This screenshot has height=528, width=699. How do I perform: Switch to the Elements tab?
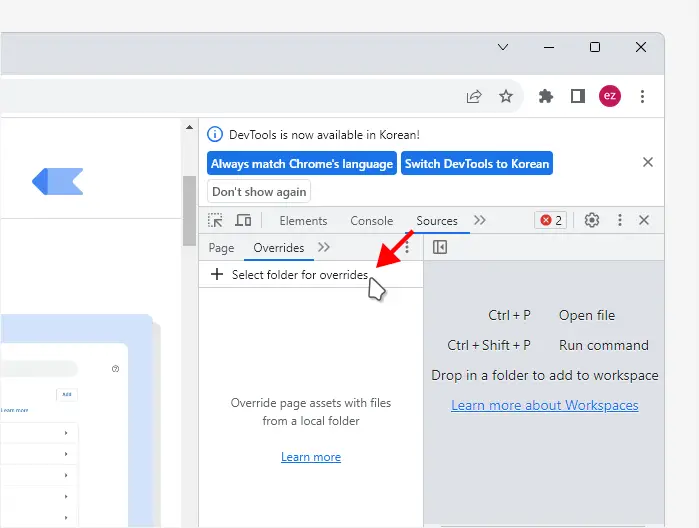303,221
